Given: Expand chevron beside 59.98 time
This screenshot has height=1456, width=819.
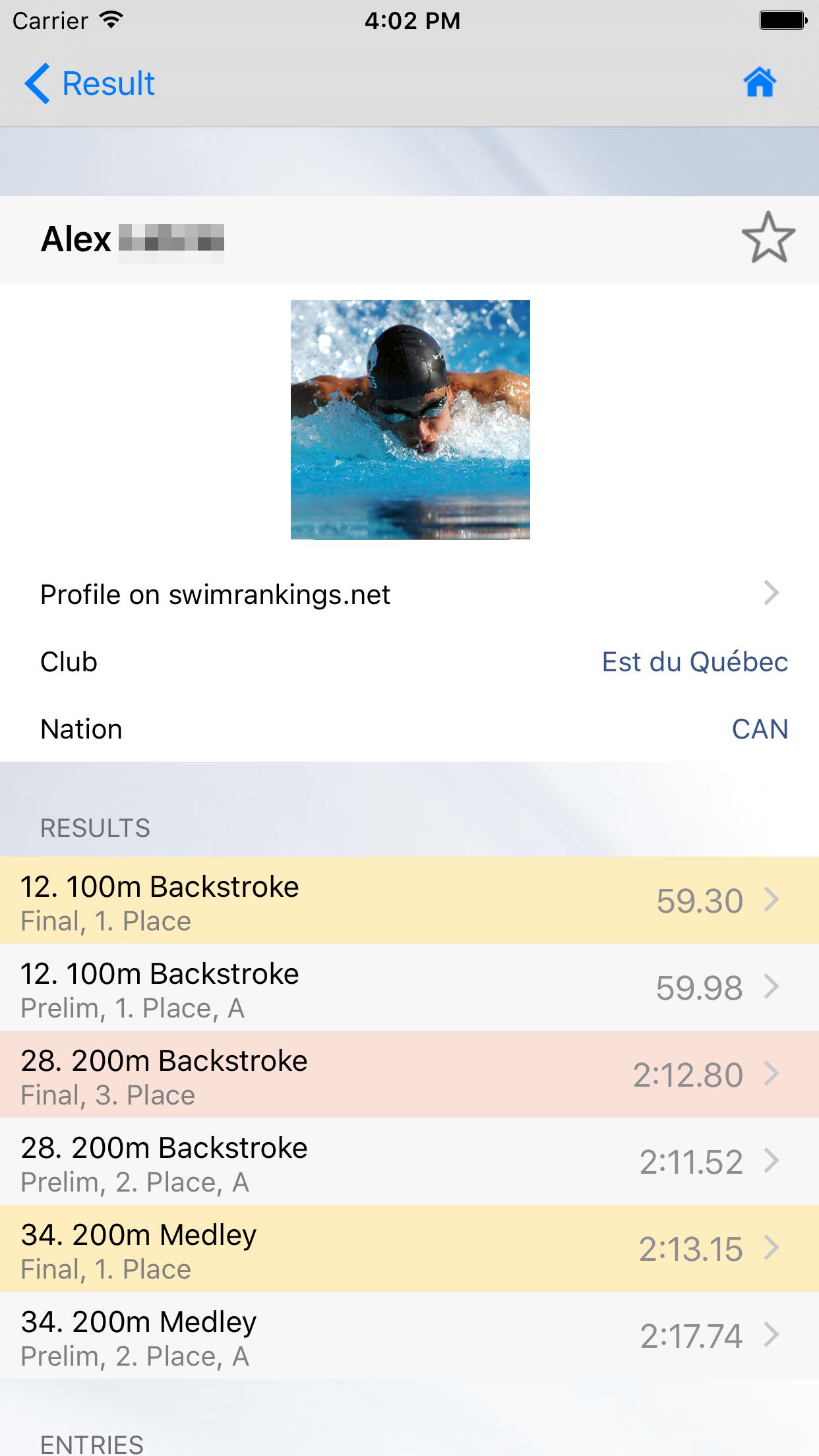Looking at the screenshot, I should click(x=772, y=987).
